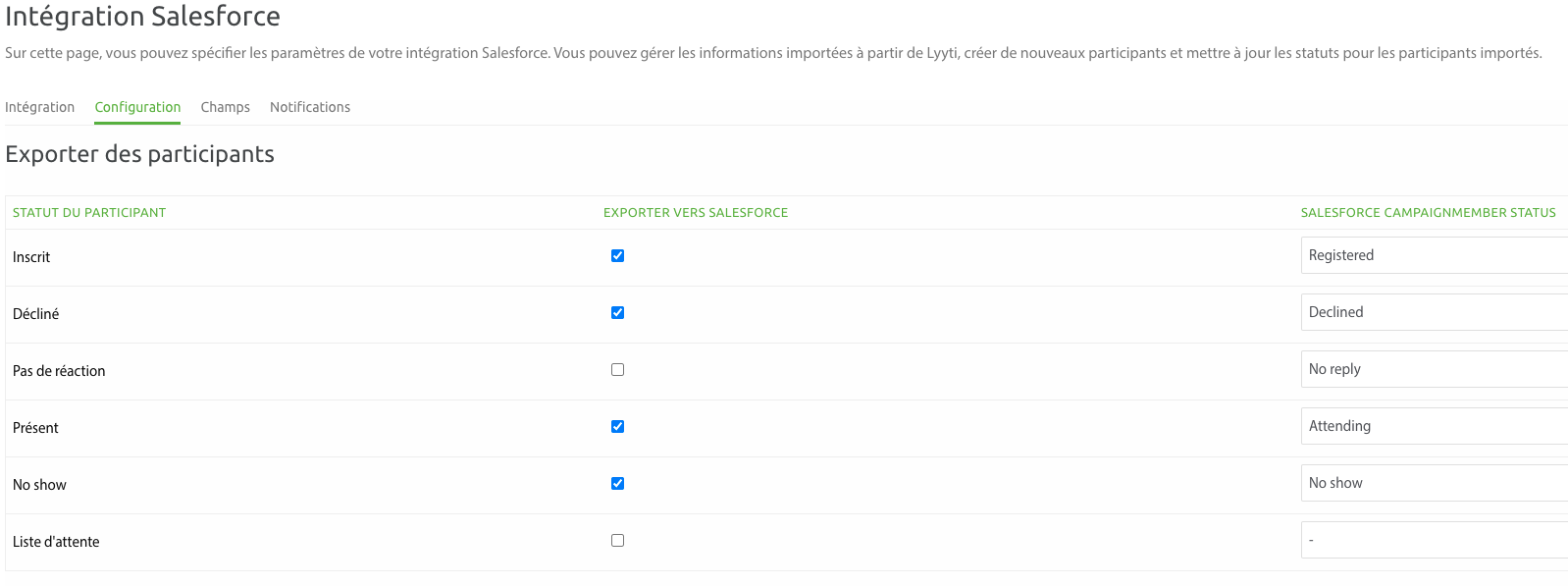The height and width of the screenshot is (586, 1568).
Task: Open the No reply status dropdown
Action: [1433, 369]
